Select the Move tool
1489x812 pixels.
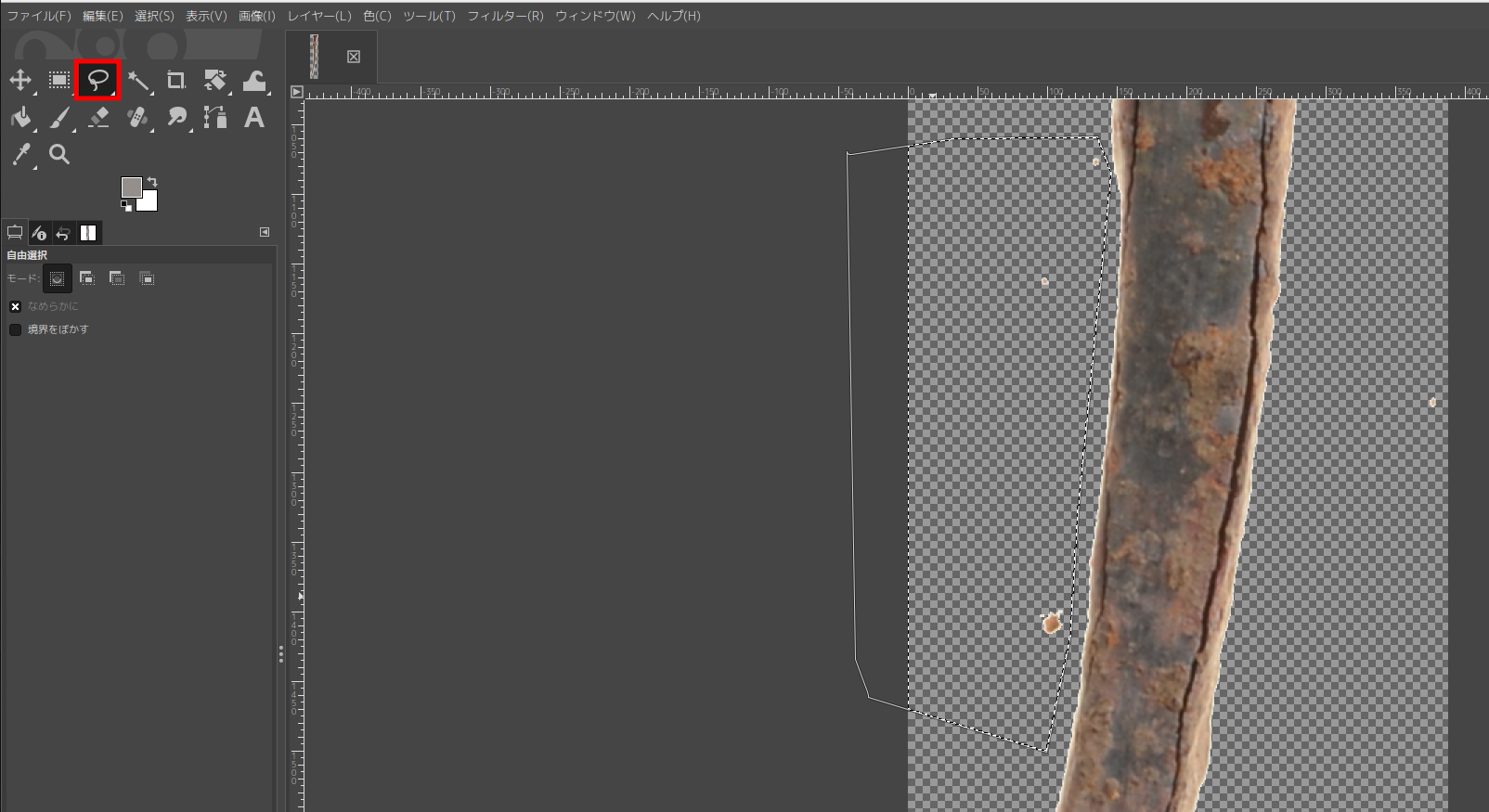click(20, 81)
